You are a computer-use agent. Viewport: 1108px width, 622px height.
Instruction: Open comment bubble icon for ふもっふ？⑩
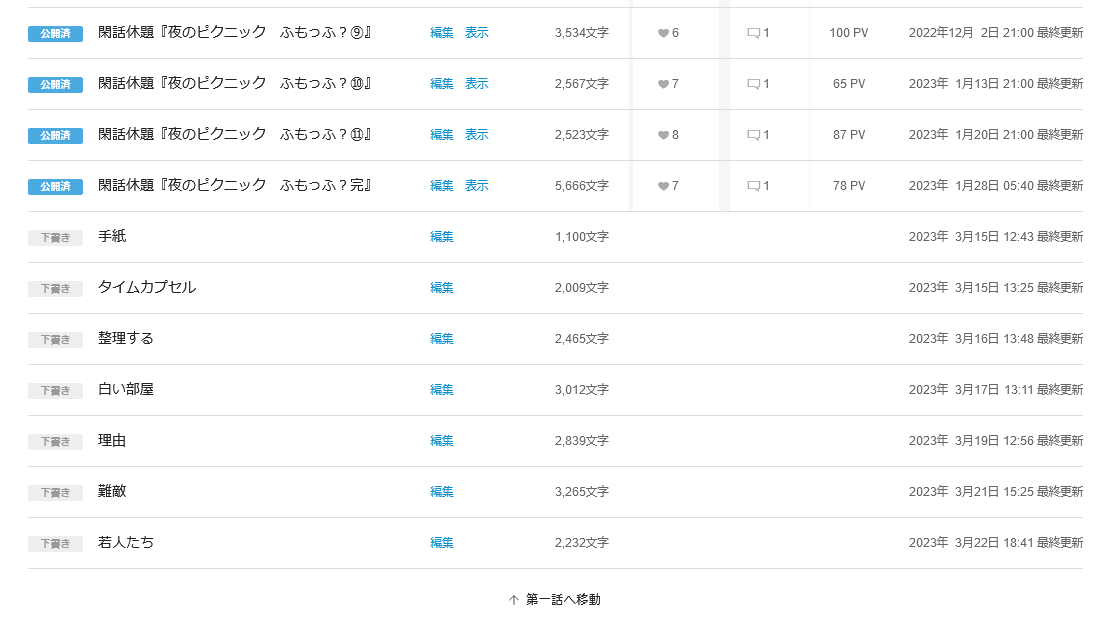(x=754, y=84)
